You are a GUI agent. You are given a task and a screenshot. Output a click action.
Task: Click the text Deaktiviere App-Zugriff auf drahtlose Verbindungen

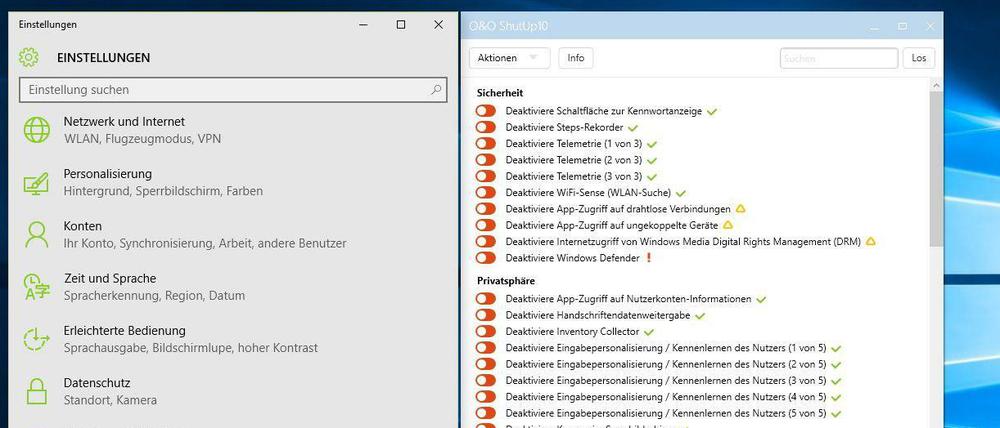pos(618,209)
